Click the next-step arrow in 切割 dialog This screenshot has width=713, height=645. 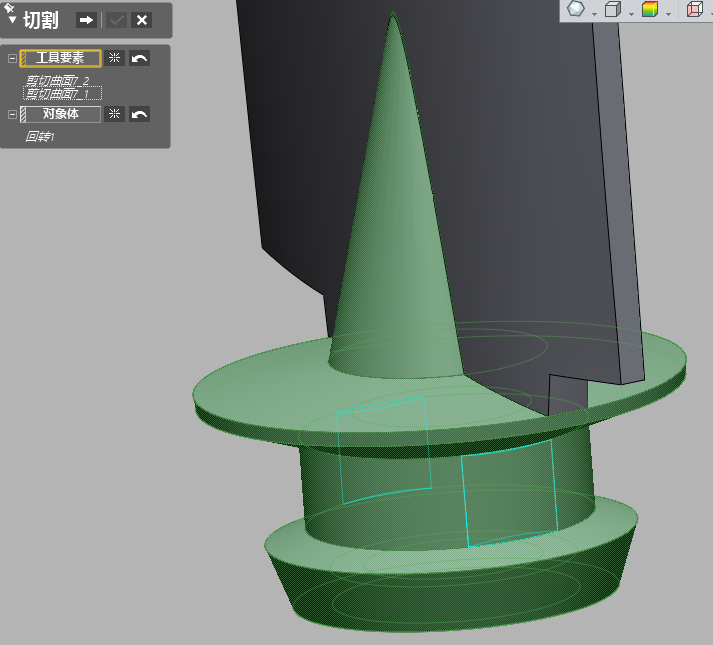coord(87,20)
